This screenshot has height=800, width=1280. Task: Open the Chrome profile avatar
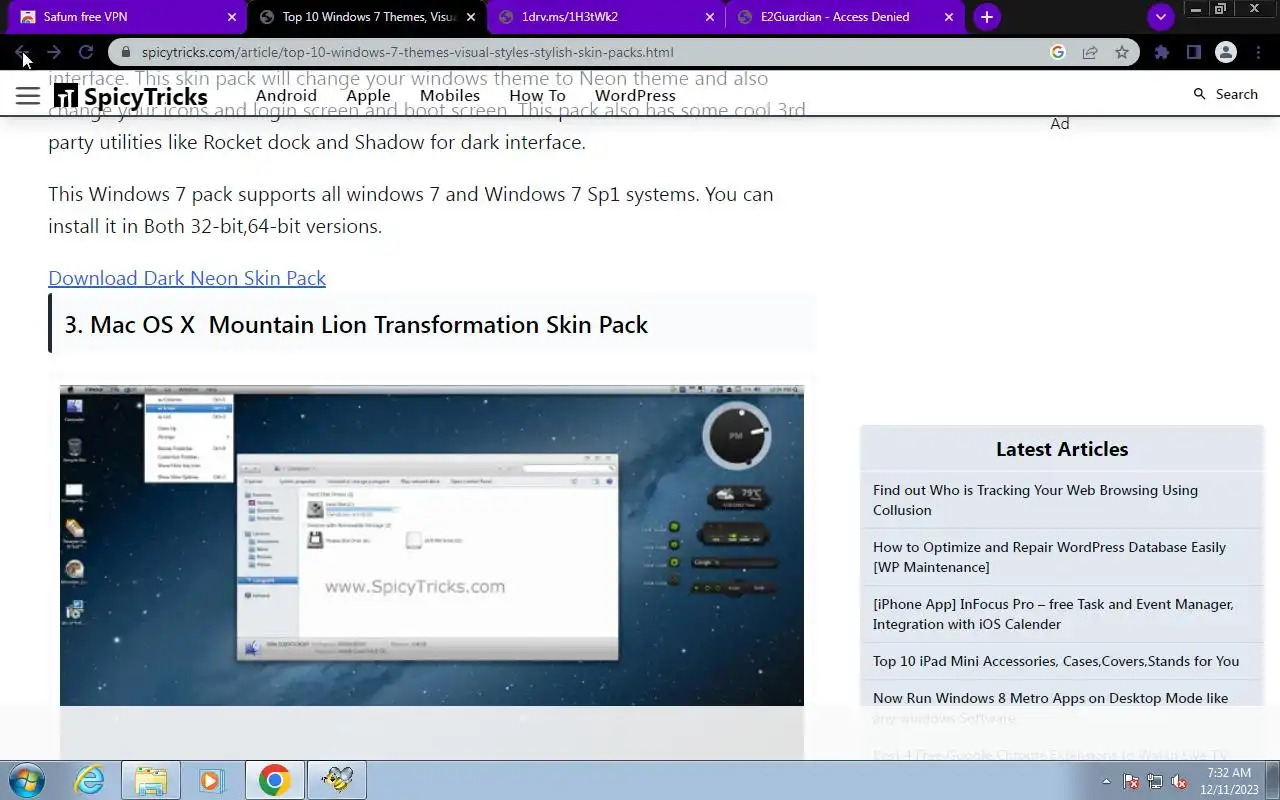point(1226,52)
